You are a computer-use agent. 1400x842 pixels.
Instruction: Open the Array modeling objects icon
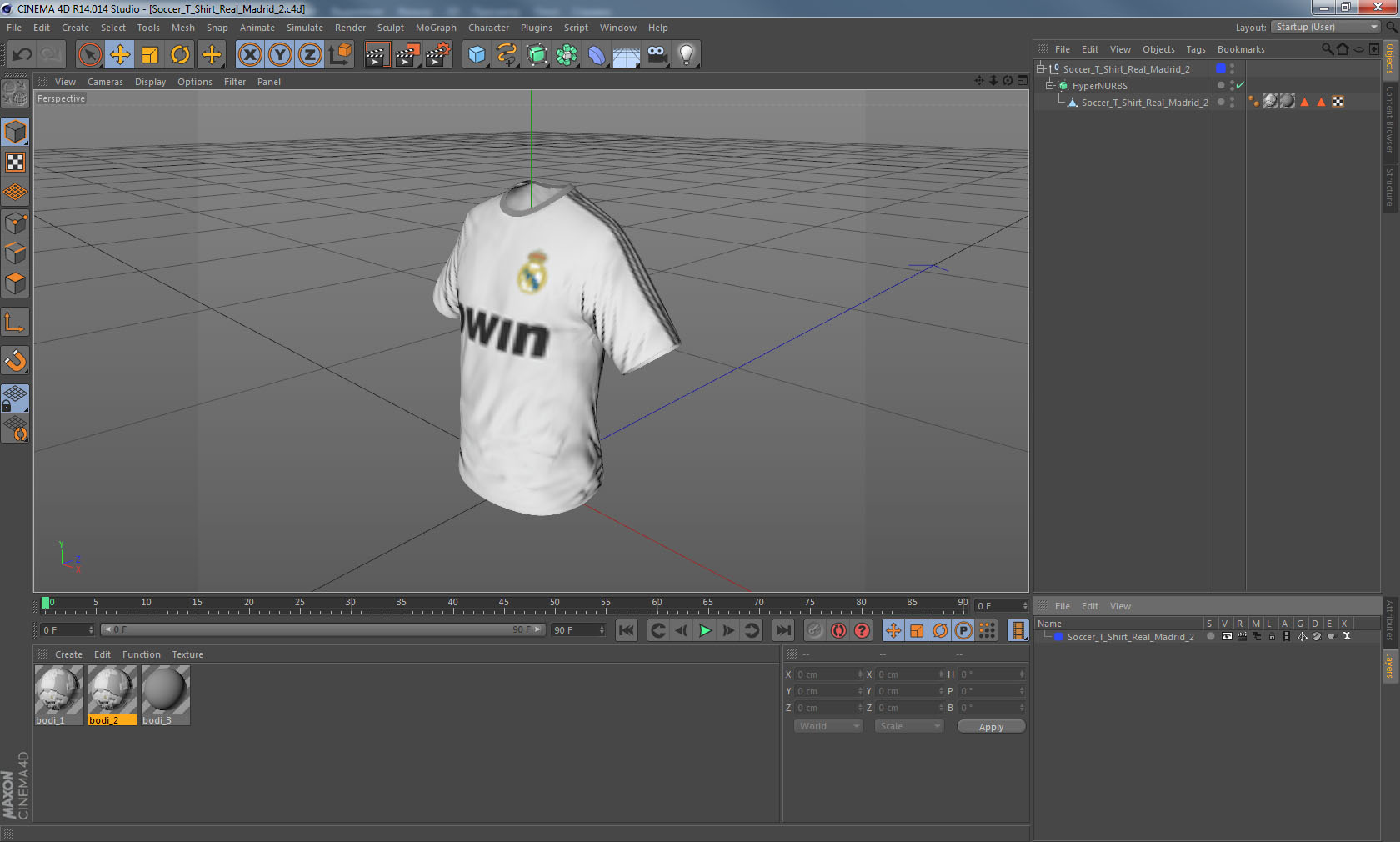pos(567,55)
